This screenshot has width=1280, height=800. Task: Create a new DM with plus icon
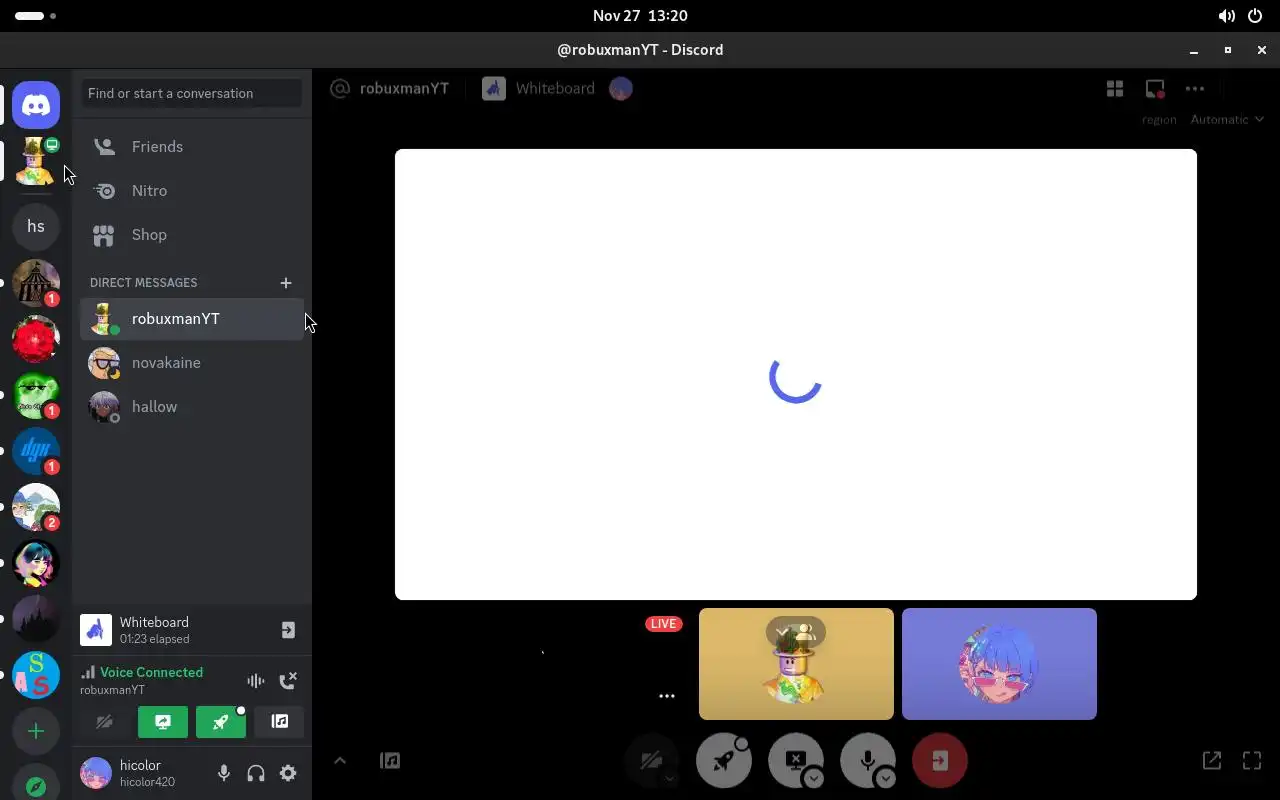pyautogui.click(x=286, y=283)
